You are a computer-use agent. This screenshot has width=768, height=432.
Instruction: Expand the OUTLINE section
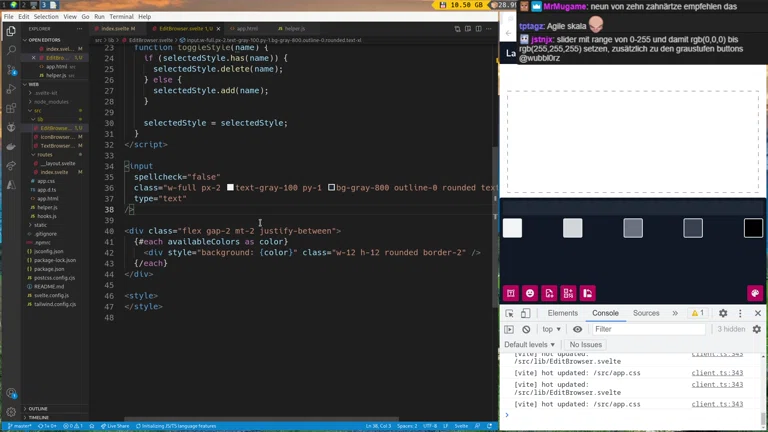pos(37,408)
